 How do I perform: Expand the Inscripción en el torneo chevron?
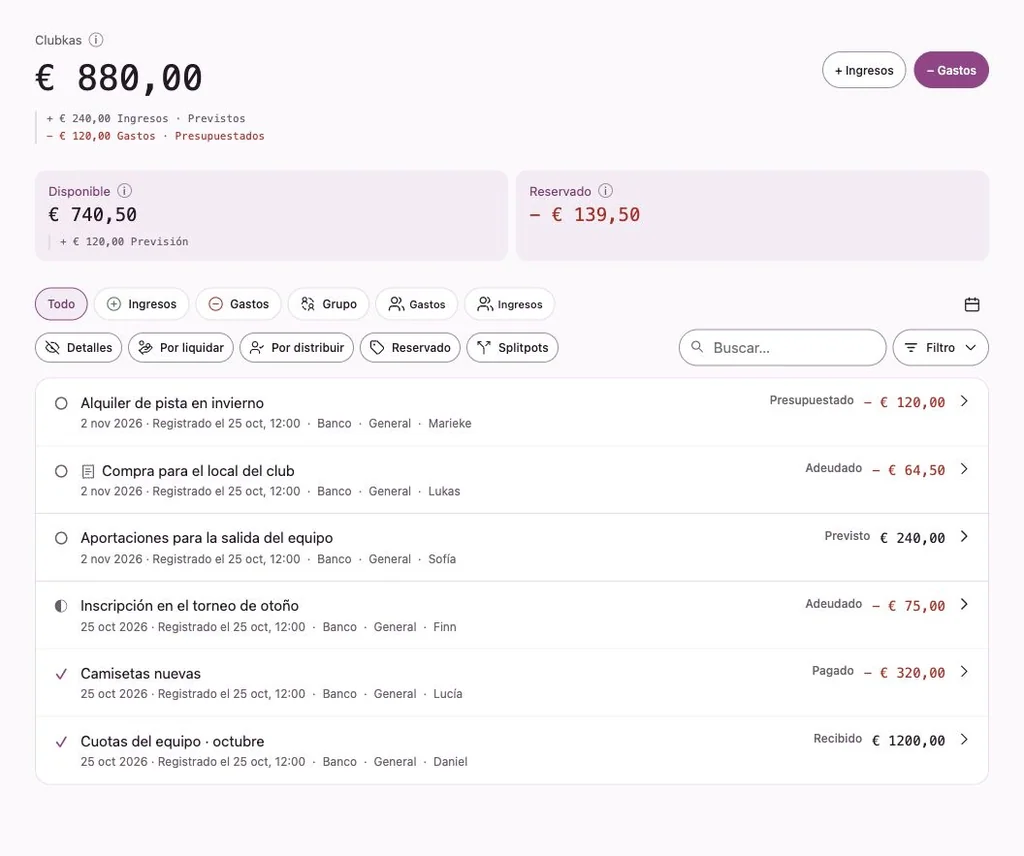(965, 604)
